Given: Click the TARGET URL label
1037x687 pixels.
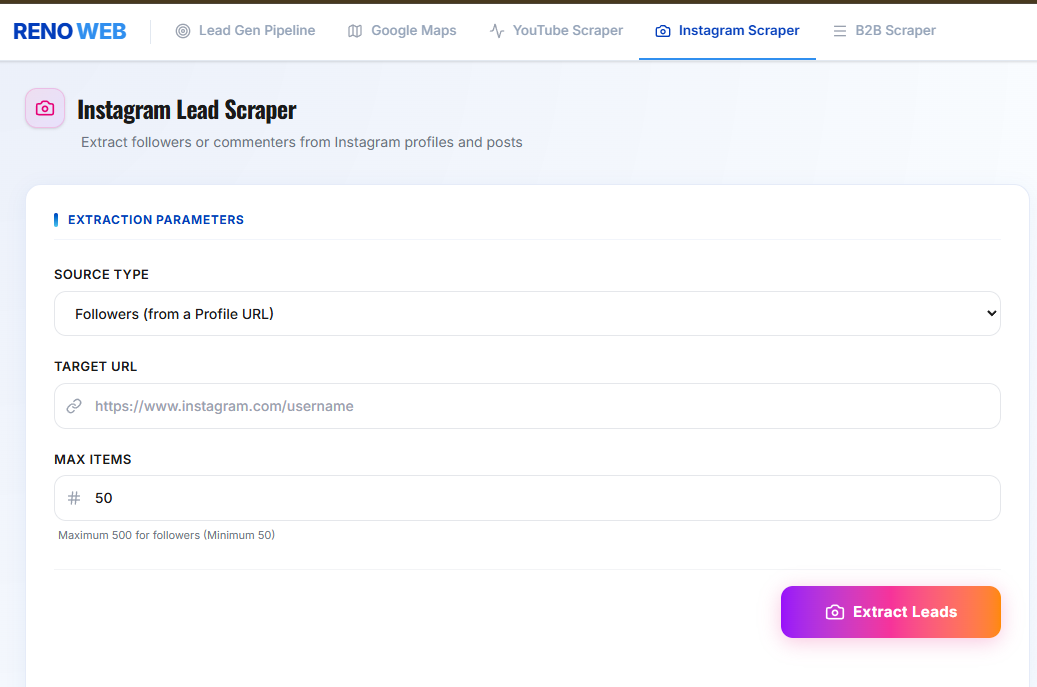Looking at the screenshot, I should tap(95, 366).
